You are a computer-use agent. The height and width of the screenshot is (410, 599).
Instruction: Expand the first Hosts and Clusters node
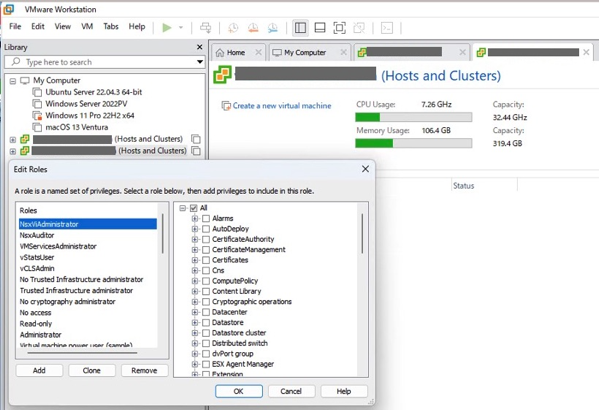click(x=13, y=139)
